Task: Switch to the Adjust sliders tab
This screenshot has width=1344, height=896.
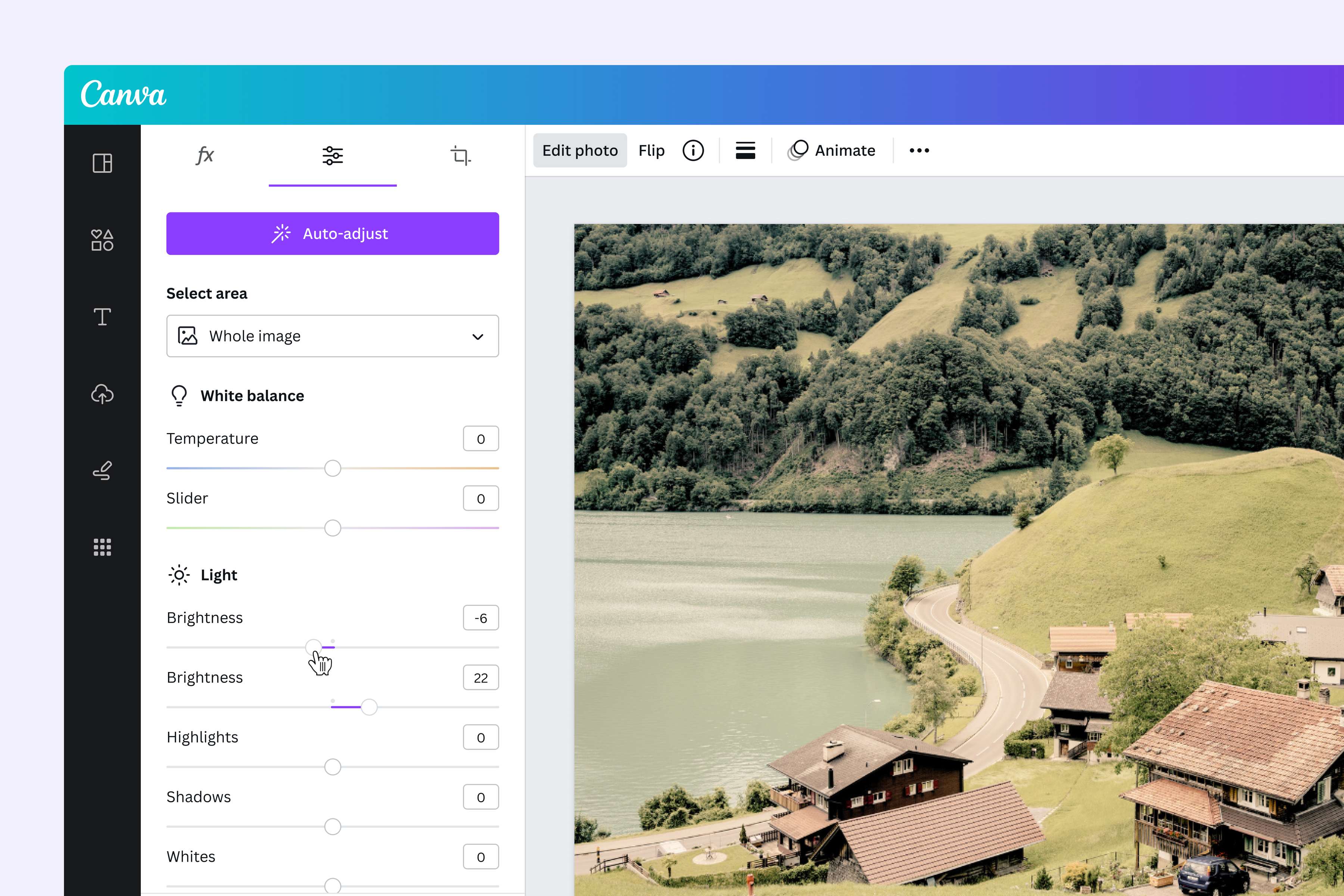Action: 333,155
